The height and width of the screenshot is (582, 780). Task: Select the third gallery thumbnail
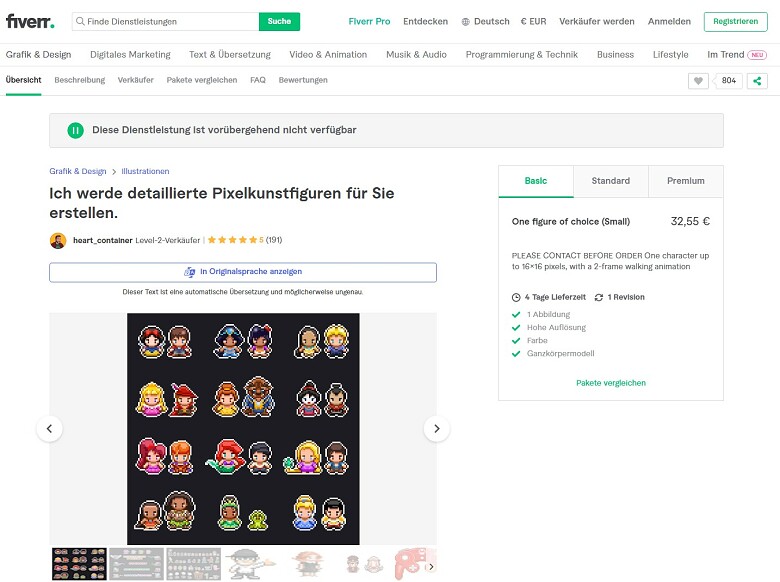click(x=194, y=564)
